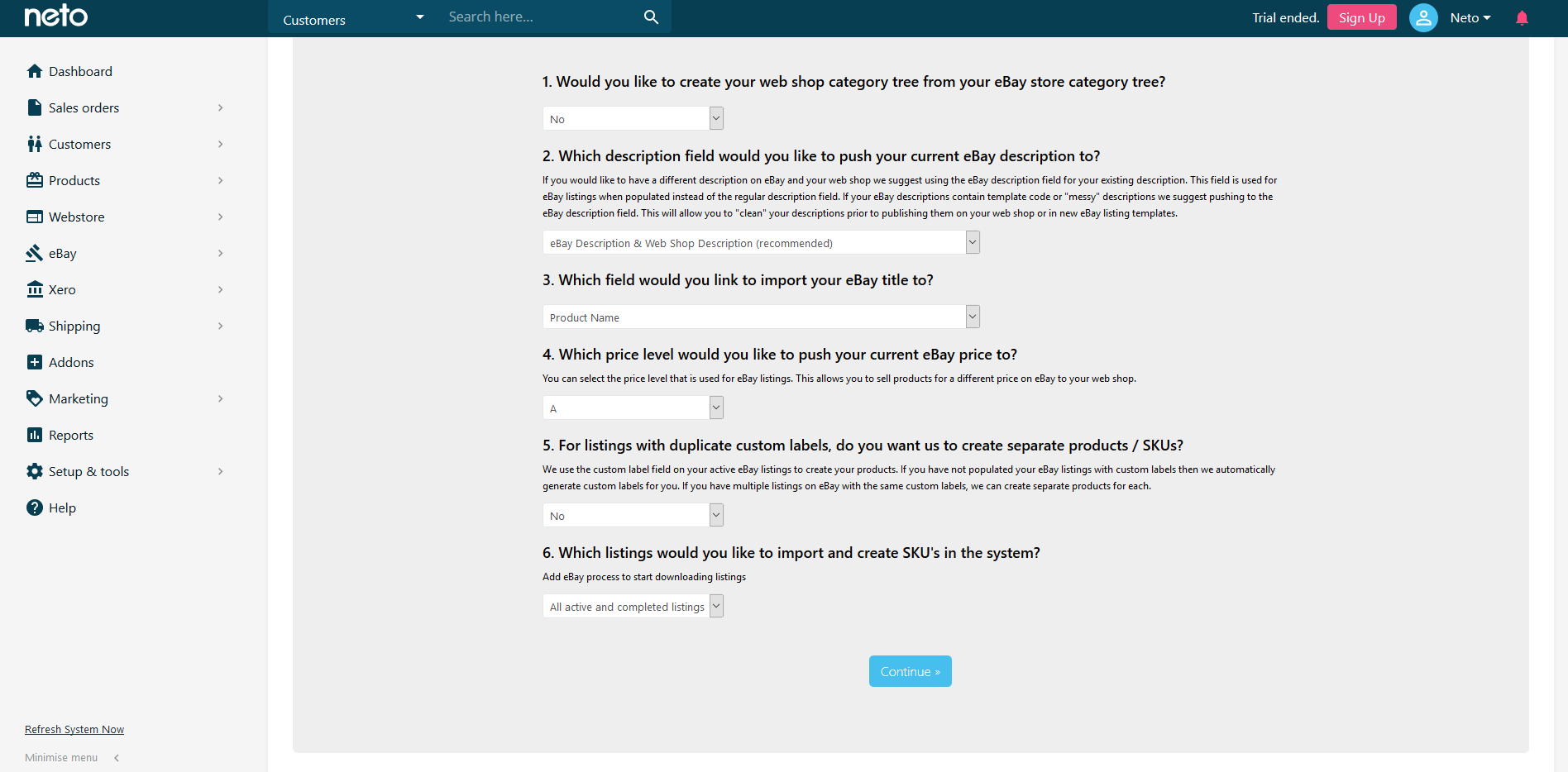This screenshot has width=1568, height=772.
Task: Click the Marketing tag icon
Action: tap(35, 398)
